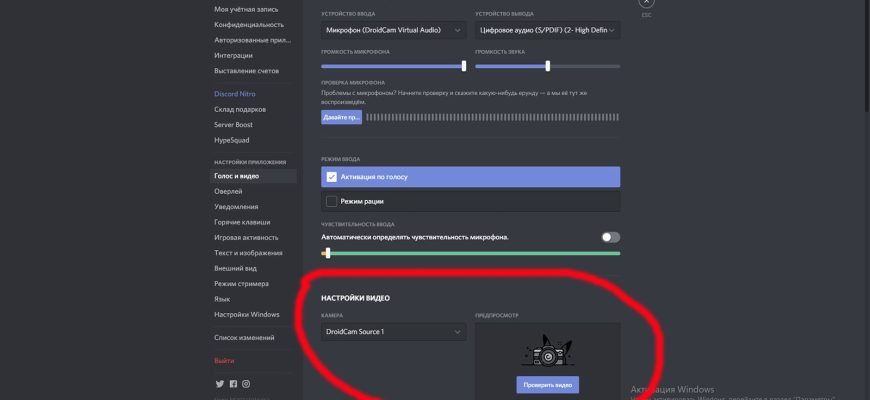Viewport: 870px width, 400px height.
Task: Click the camera illustration in preview
Action: click(547, 353)
